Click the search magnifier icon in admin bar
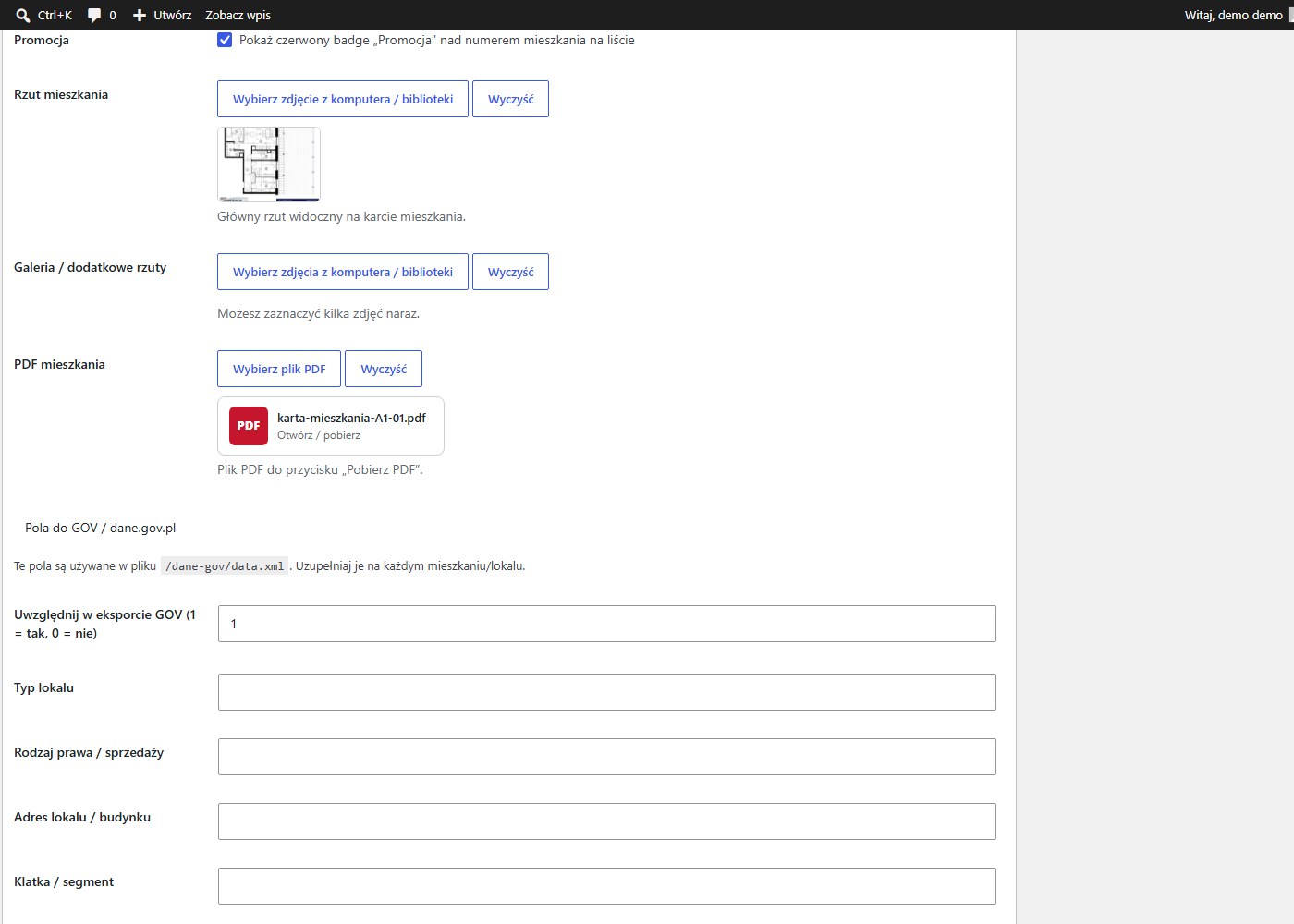1294x924 pixels. [23, 15]
